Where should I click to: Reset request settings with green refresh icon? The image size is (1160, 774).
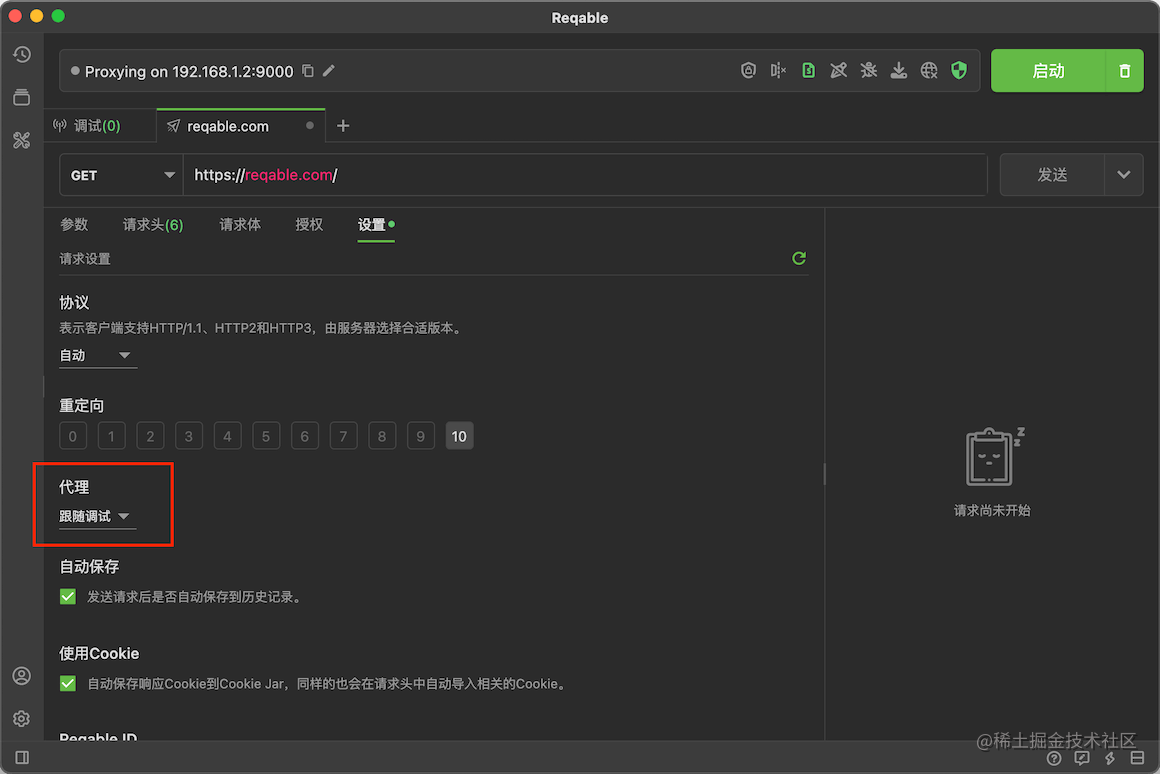coord(799,258)
